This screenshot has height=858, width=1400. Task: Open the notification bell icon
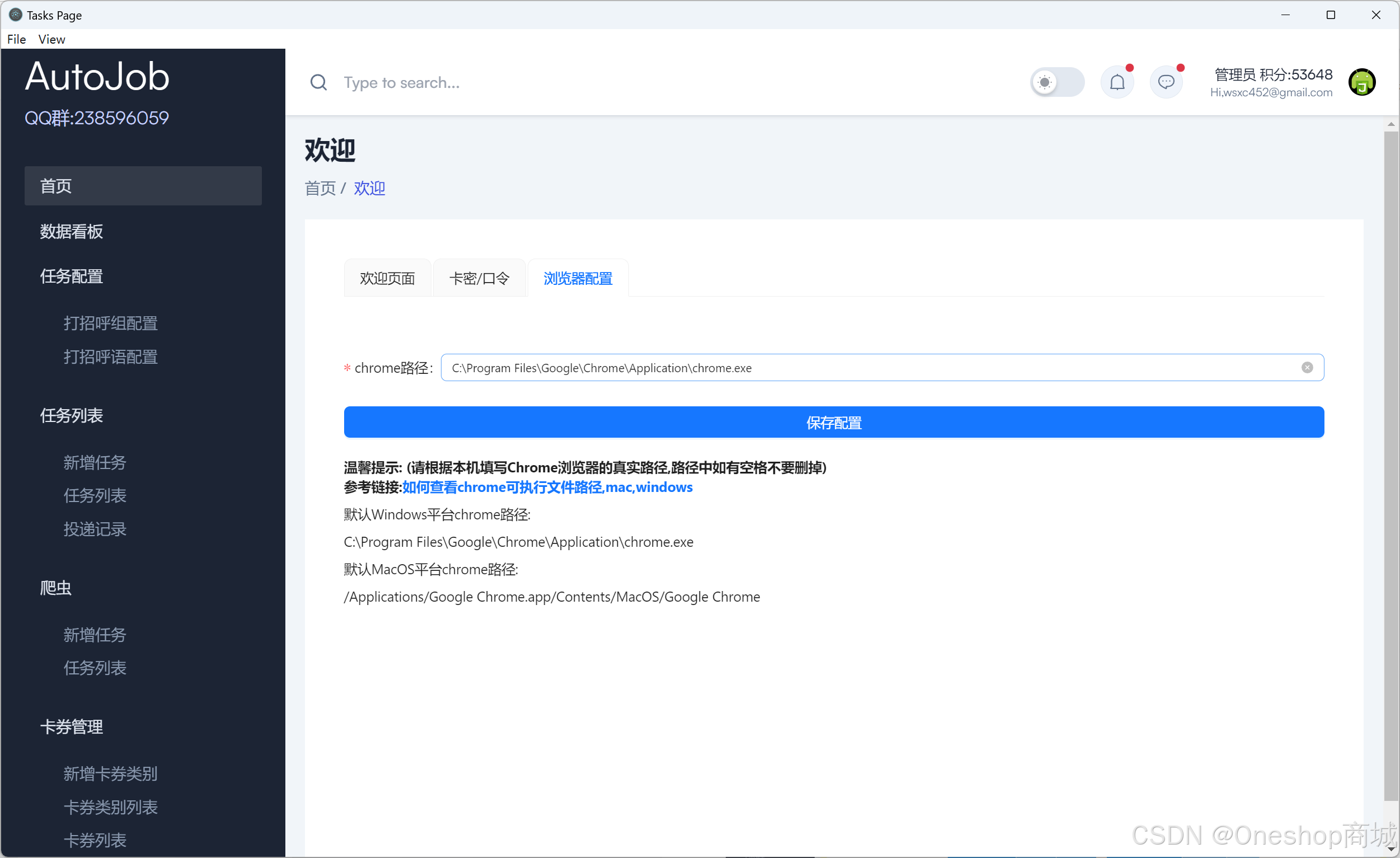[1117, 83]
